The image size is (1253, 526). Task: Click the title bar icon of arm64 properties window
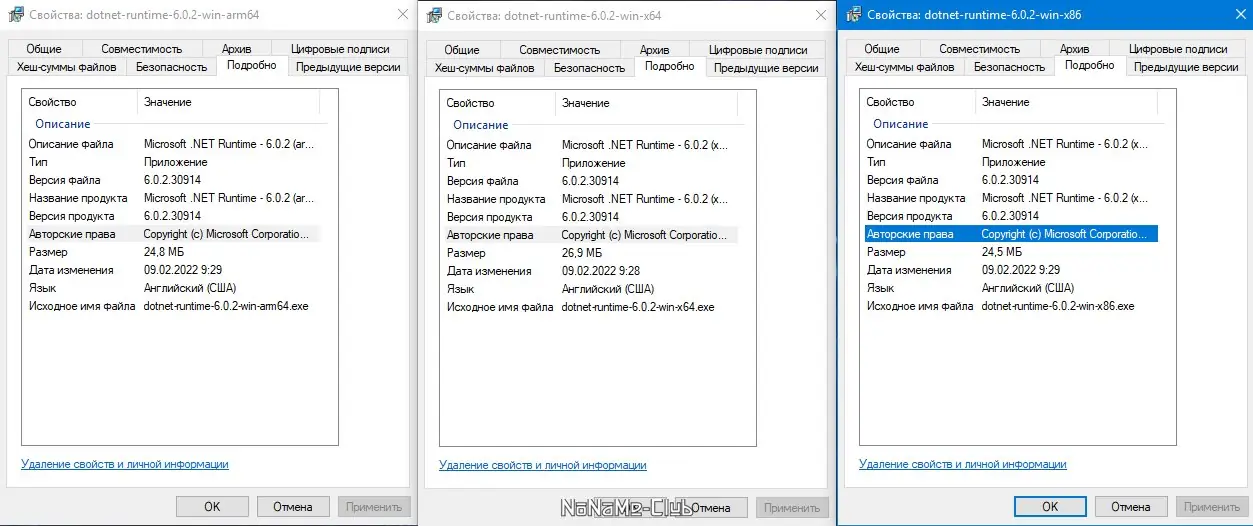(15, 16)
